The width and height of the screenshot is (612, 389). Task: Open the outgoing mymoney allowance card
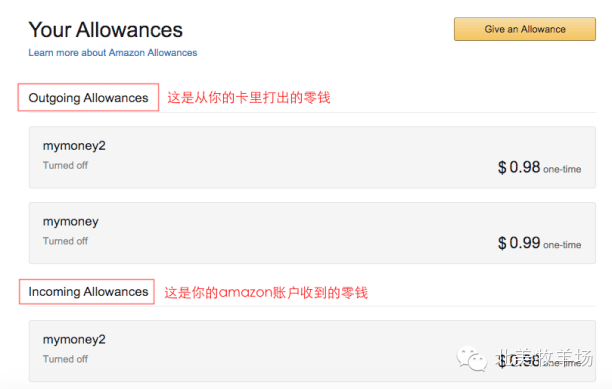tap(312, 233)
